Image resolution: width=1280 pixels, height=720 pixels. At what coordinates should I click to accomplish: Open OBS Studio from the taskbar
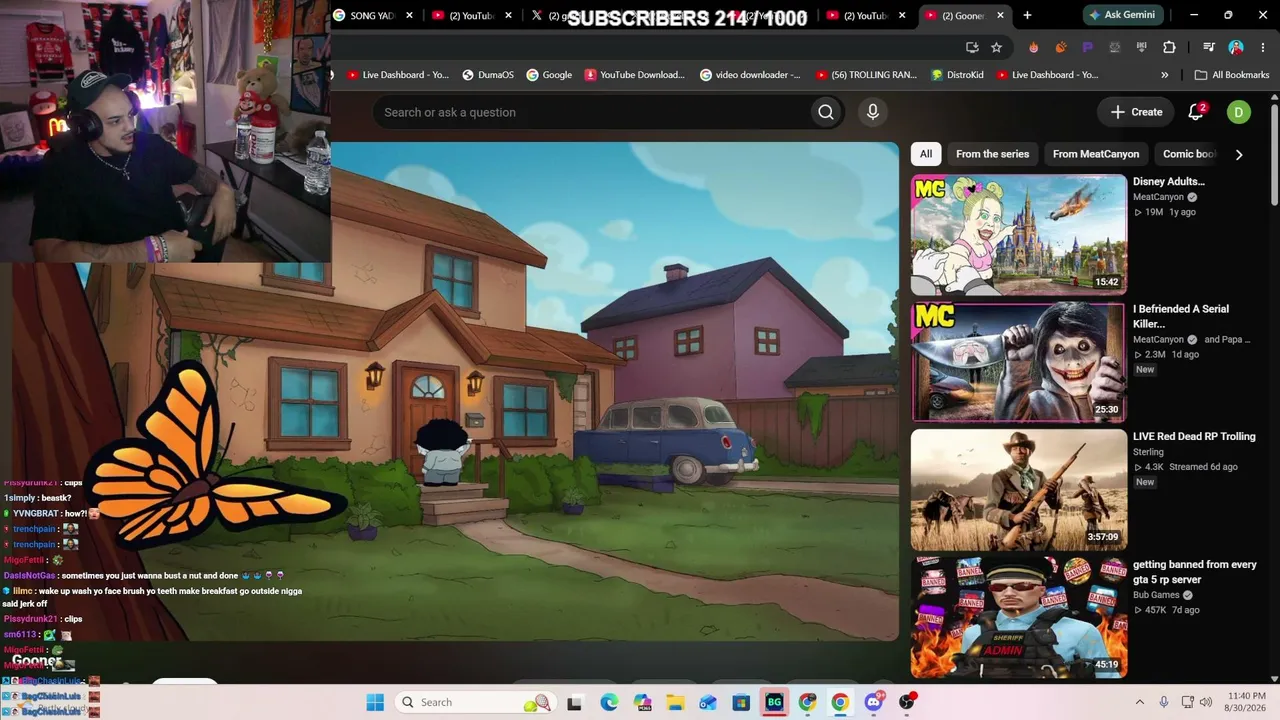click(906, 702)
